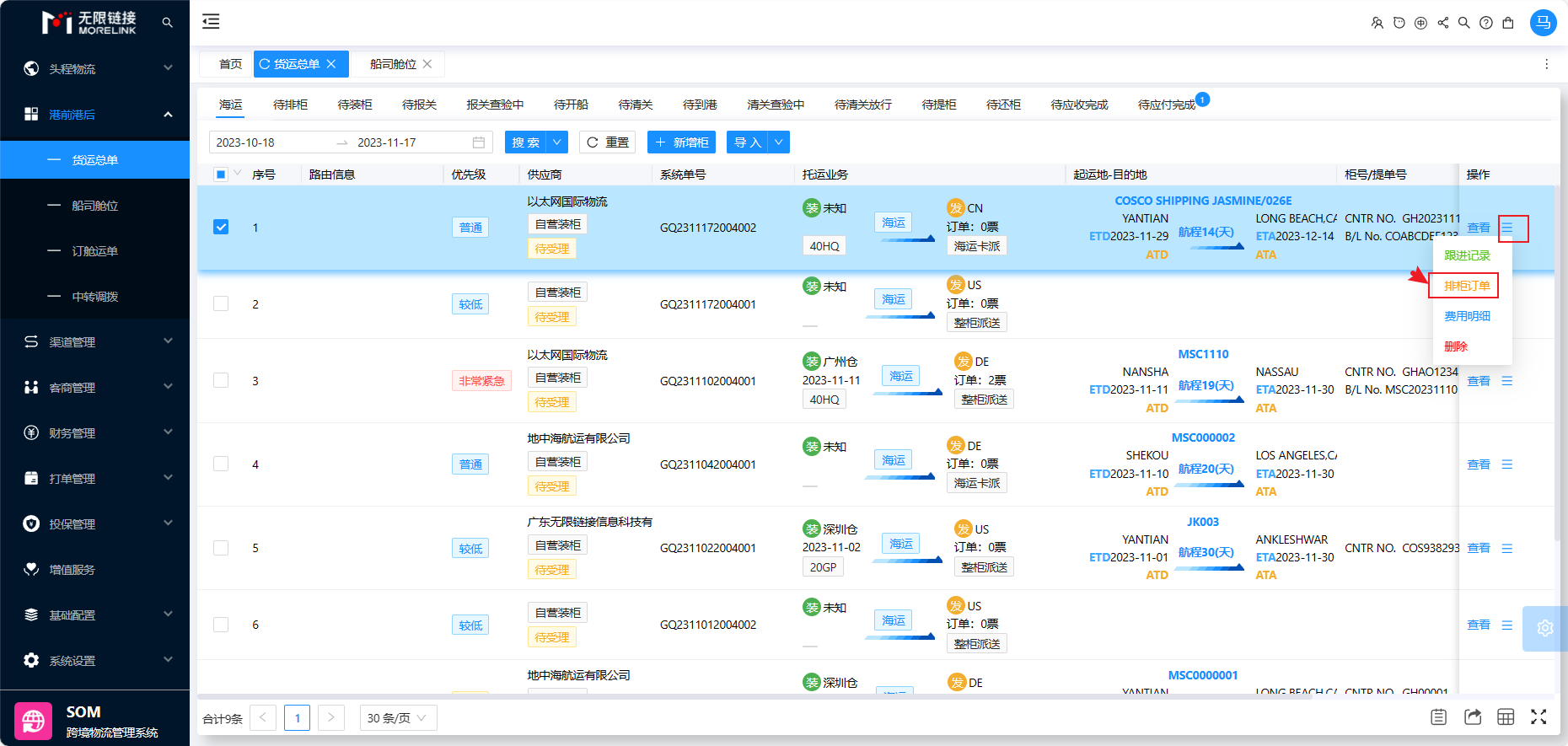Expand the 财务管理 sidebar menu
Screen dimensions: 1568x746
pos(94,432)
